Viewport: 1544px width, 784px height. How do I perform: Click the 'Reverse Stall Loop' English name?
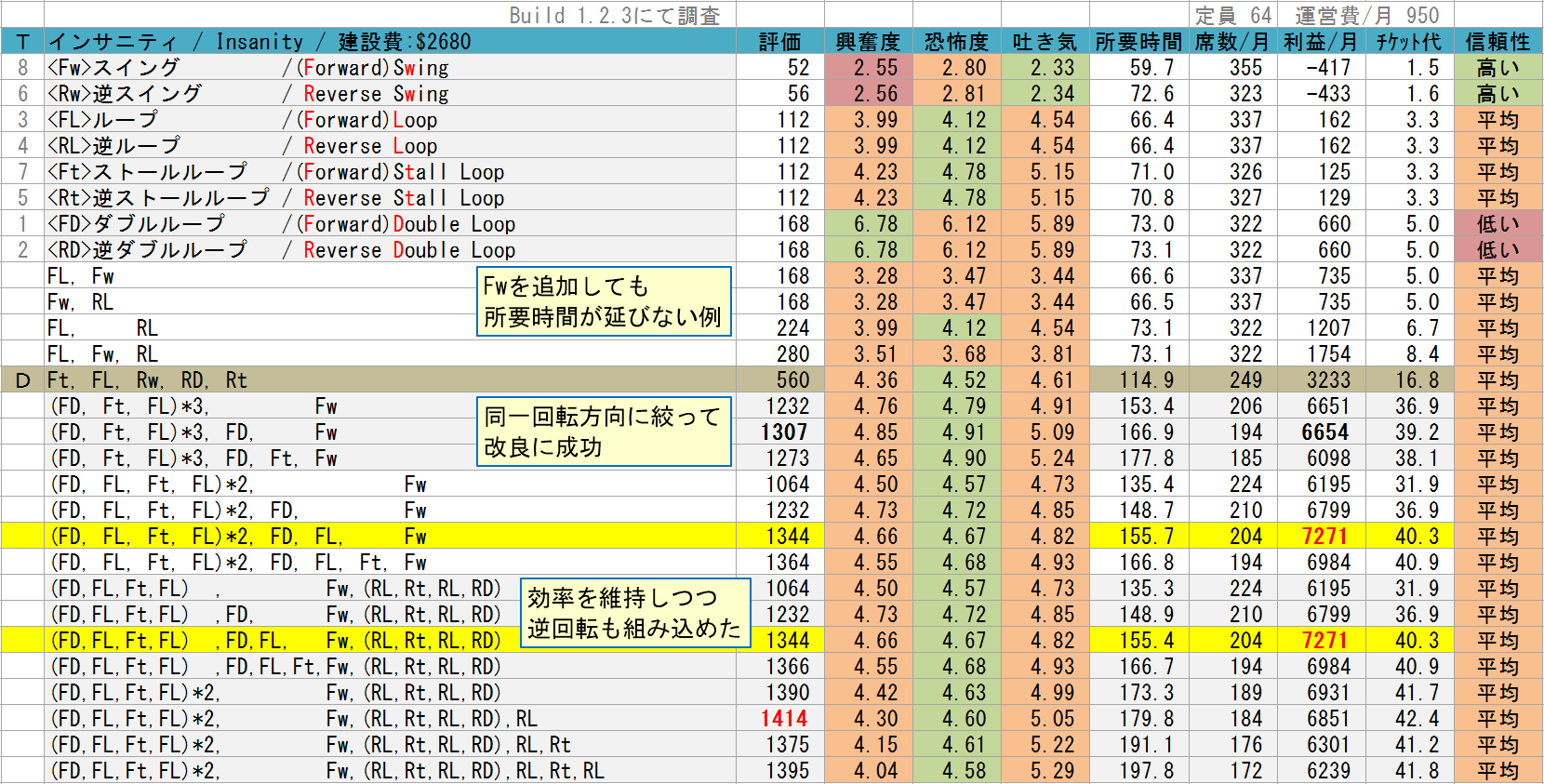tap(404, 198)
